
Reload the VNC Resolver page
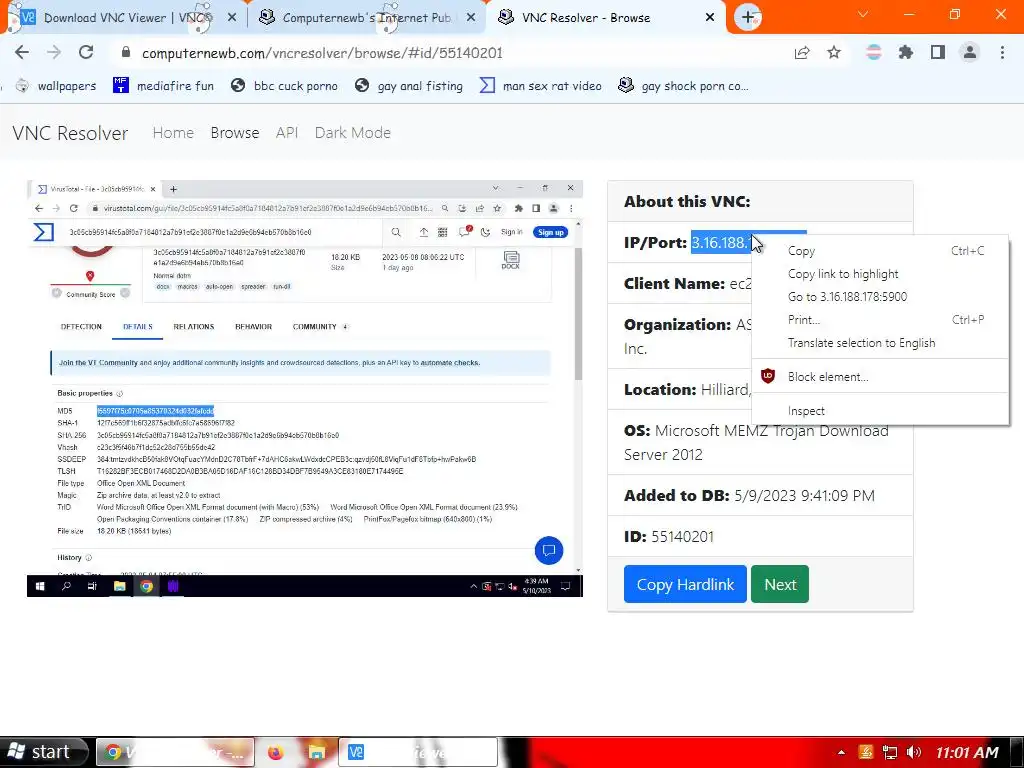coord(86,53)
